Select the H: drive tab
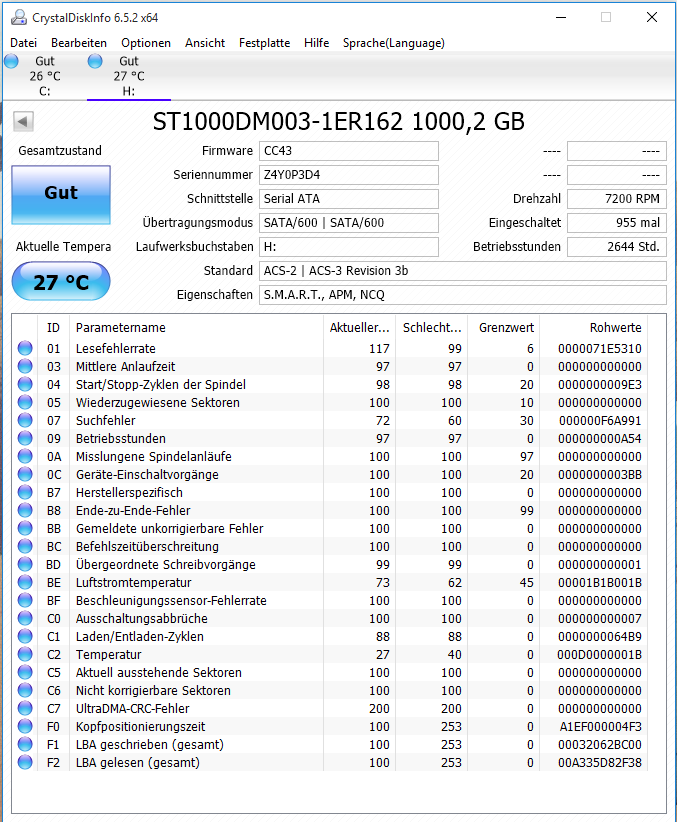The width and height of the screenshot is (677, 822). 128,76
